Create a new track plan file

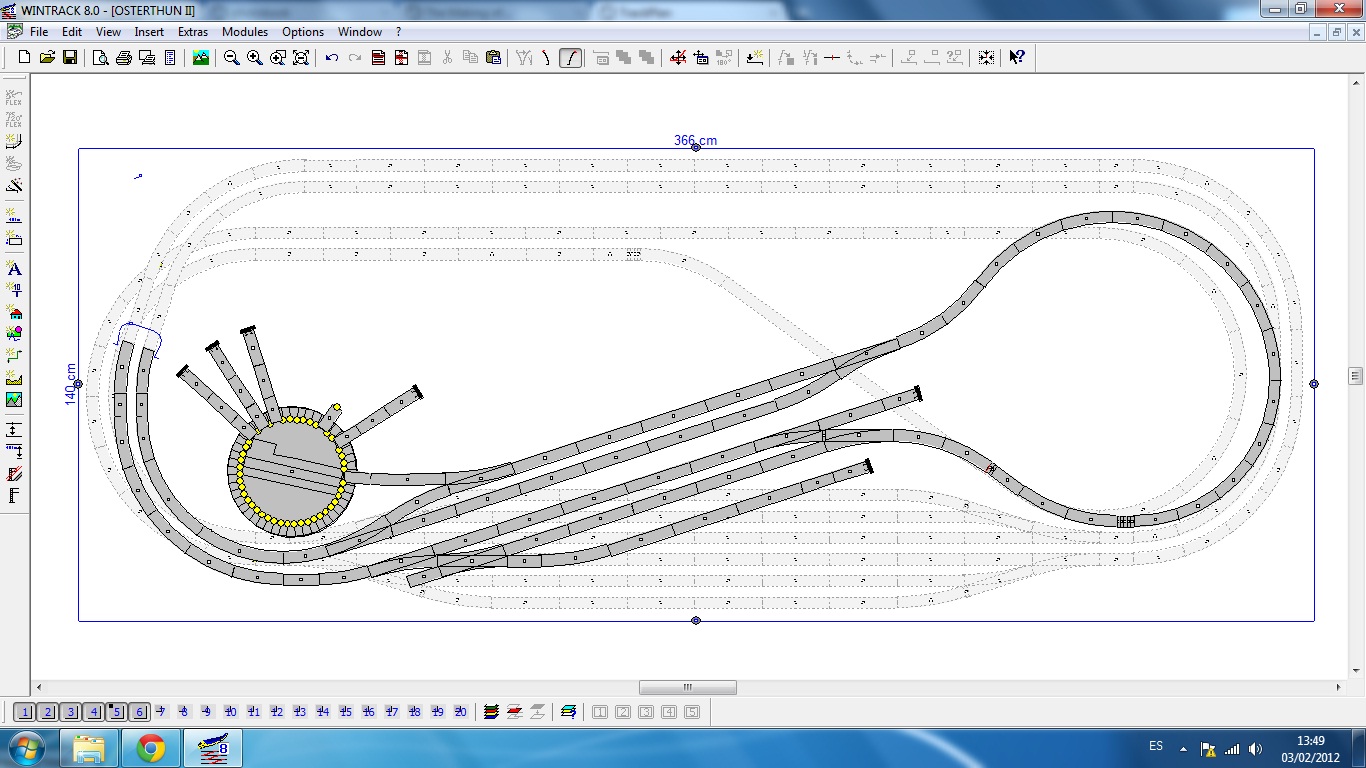(24, 58)
